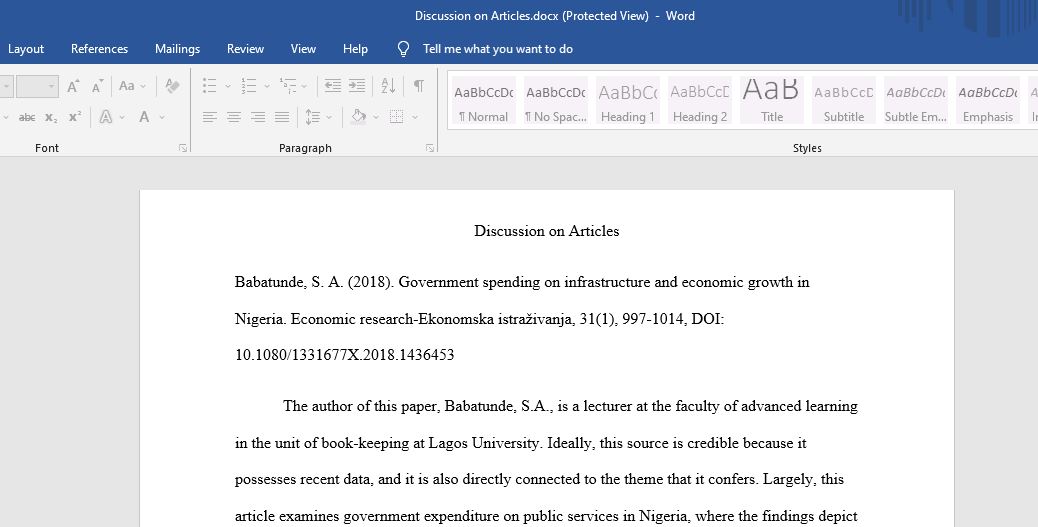
Task: Clear all formatting with eraser icon
Action: point(172,86)
